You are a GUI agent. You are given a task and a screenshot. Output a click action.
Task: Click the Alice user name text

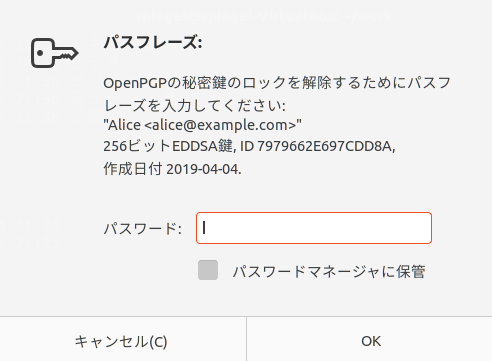(124, 125)
